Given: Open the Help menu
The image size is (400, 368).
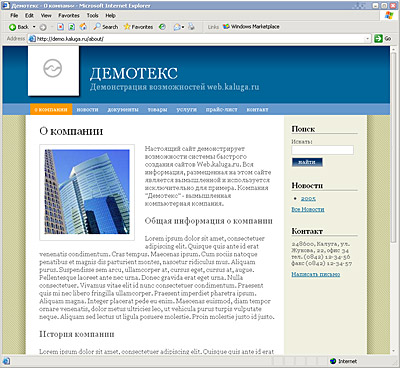Looking at the screenshot, I should click(110, 15).
